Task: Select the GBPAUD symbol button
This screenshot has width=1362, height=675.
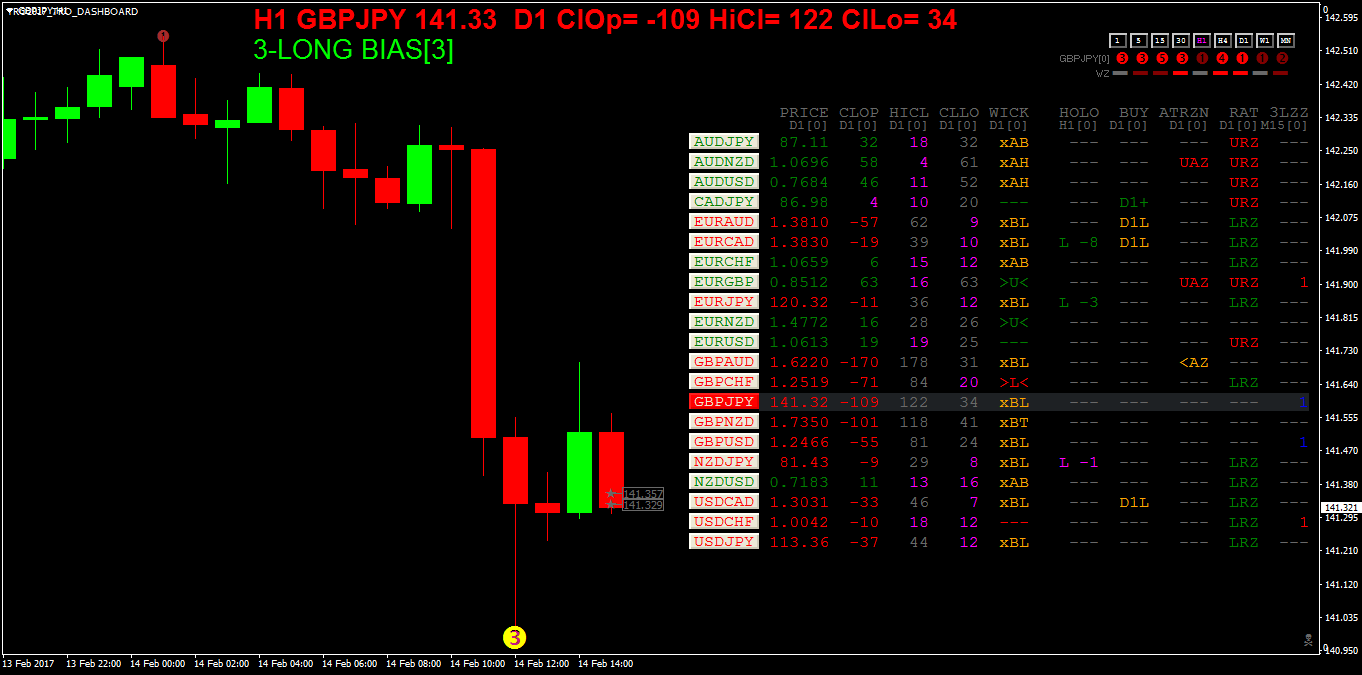Action: [724, 362]
